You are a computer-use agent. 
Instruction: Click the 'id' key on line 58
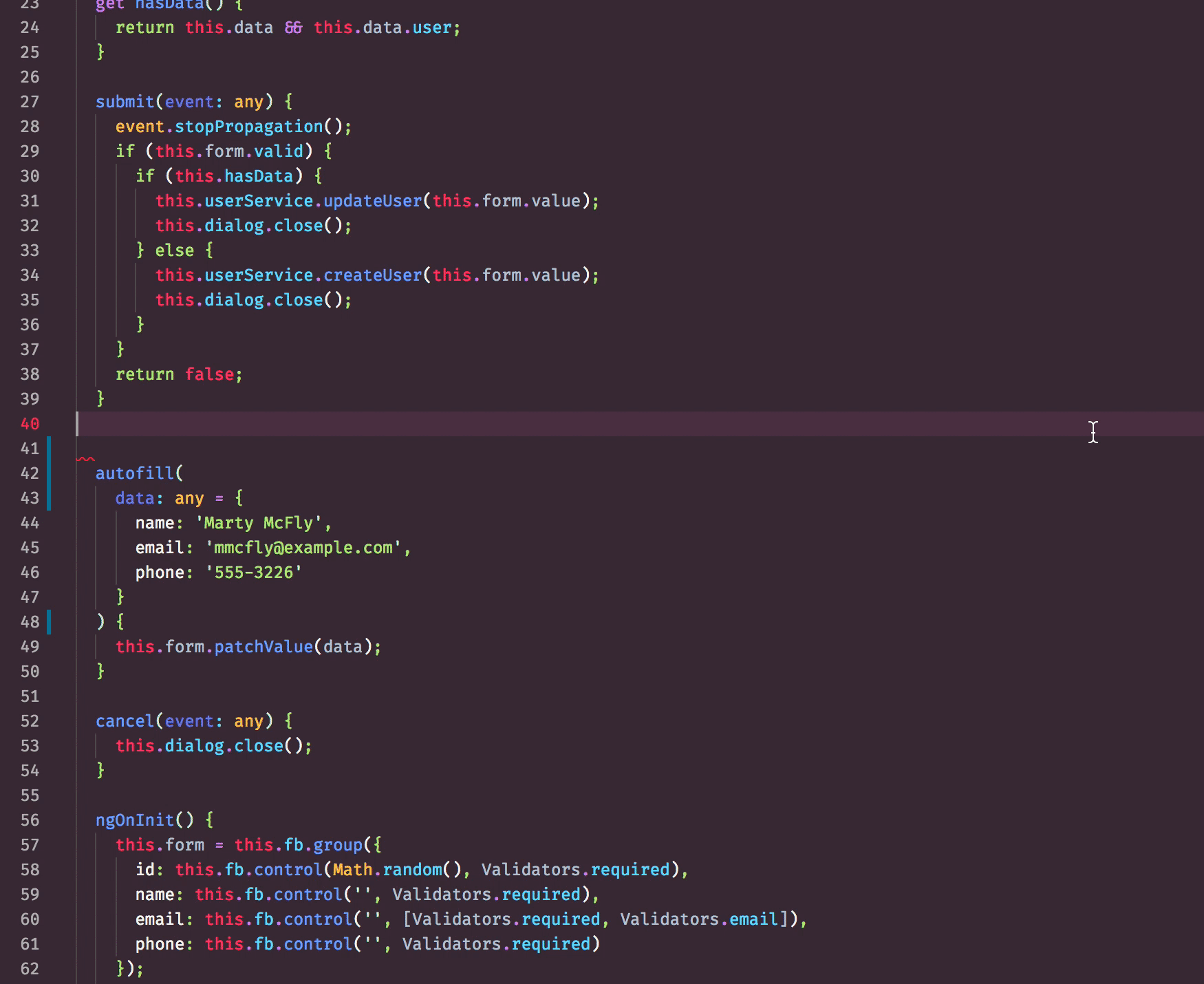(145, 870)
